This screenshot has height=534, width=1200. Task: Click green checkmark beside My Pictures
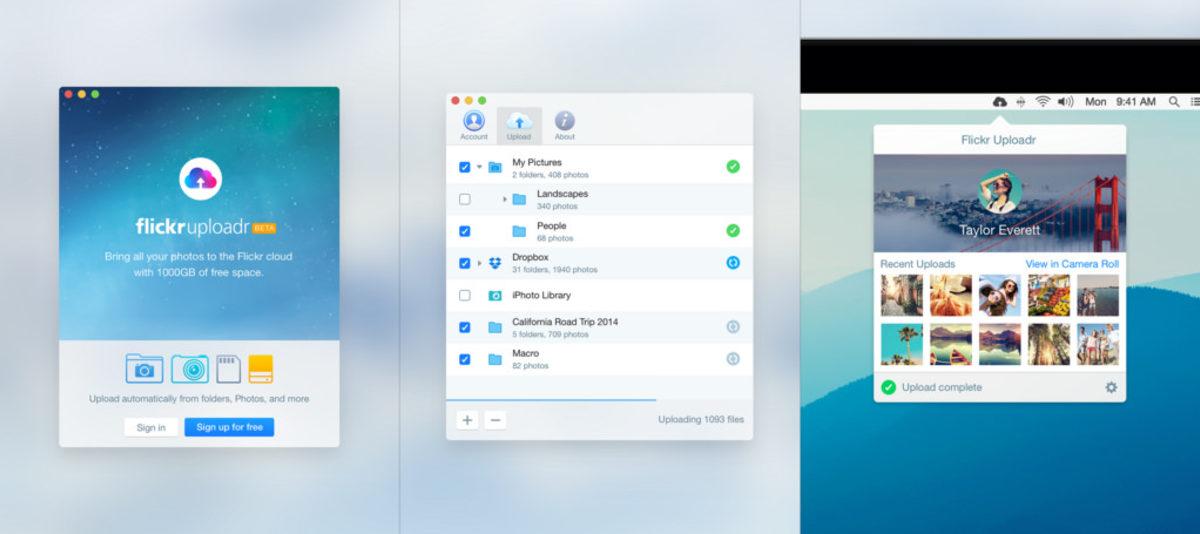point(733,166)
